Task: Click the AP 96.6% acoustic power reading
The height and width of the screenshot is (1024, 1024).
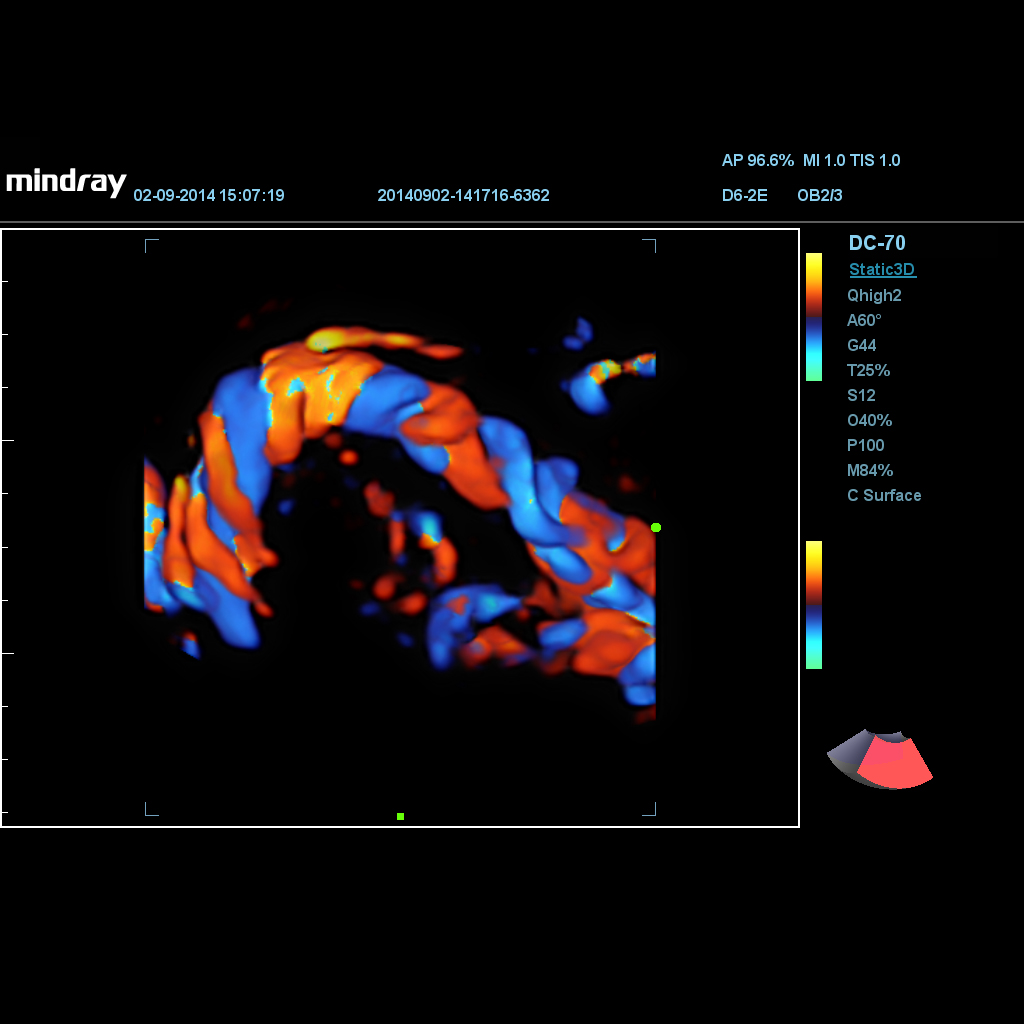Action: point(760,160)
